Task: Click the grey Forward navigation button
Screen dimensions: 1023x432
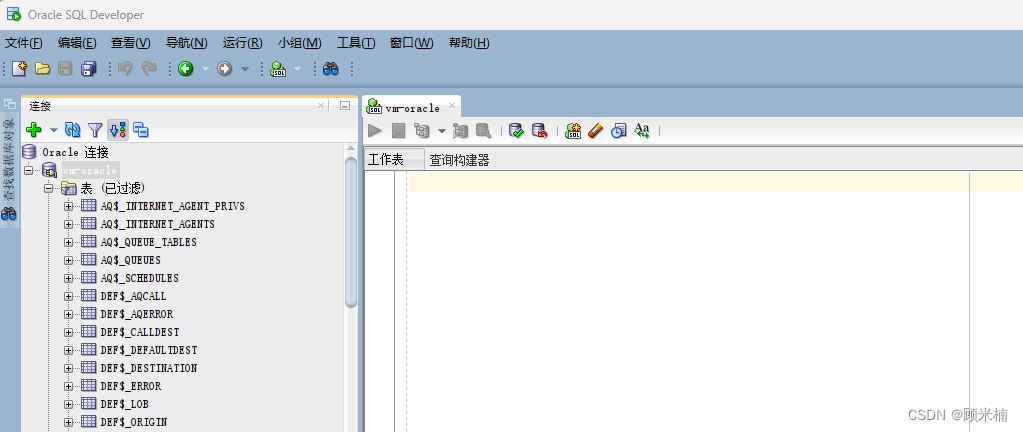Action: point(225,69)
